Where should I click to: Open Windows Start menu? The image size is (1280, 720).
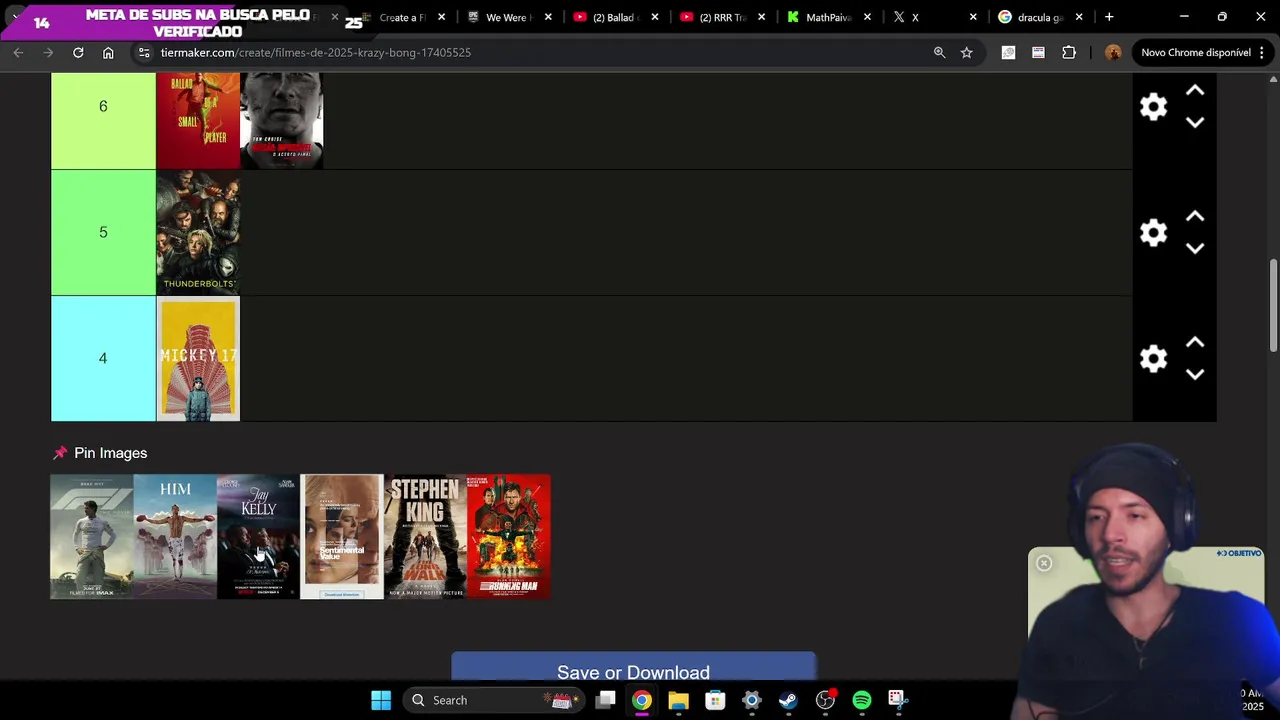[381, 700]
